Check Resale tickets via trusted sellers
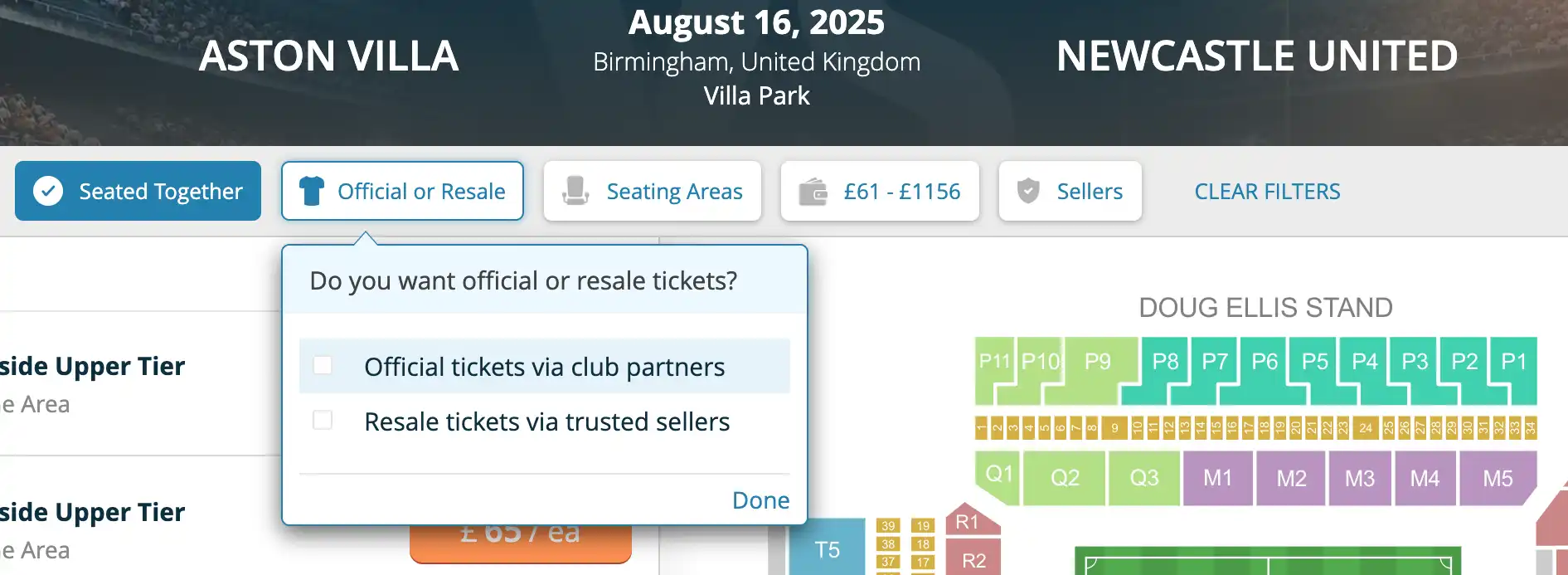1568x575 pixels. point(323,420)
